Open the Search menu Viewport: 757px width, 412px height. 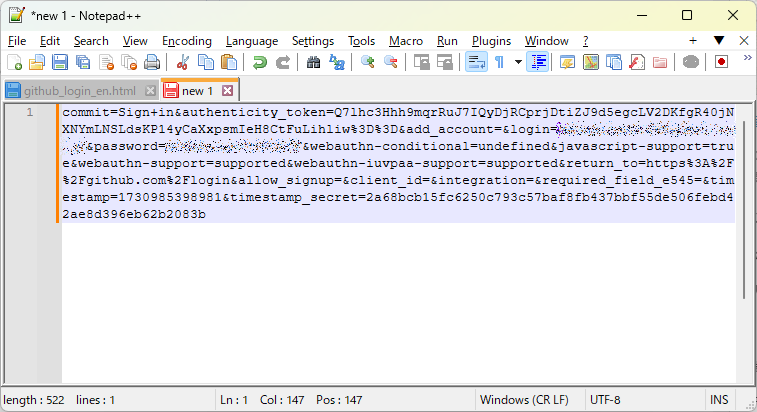(91, 41)
